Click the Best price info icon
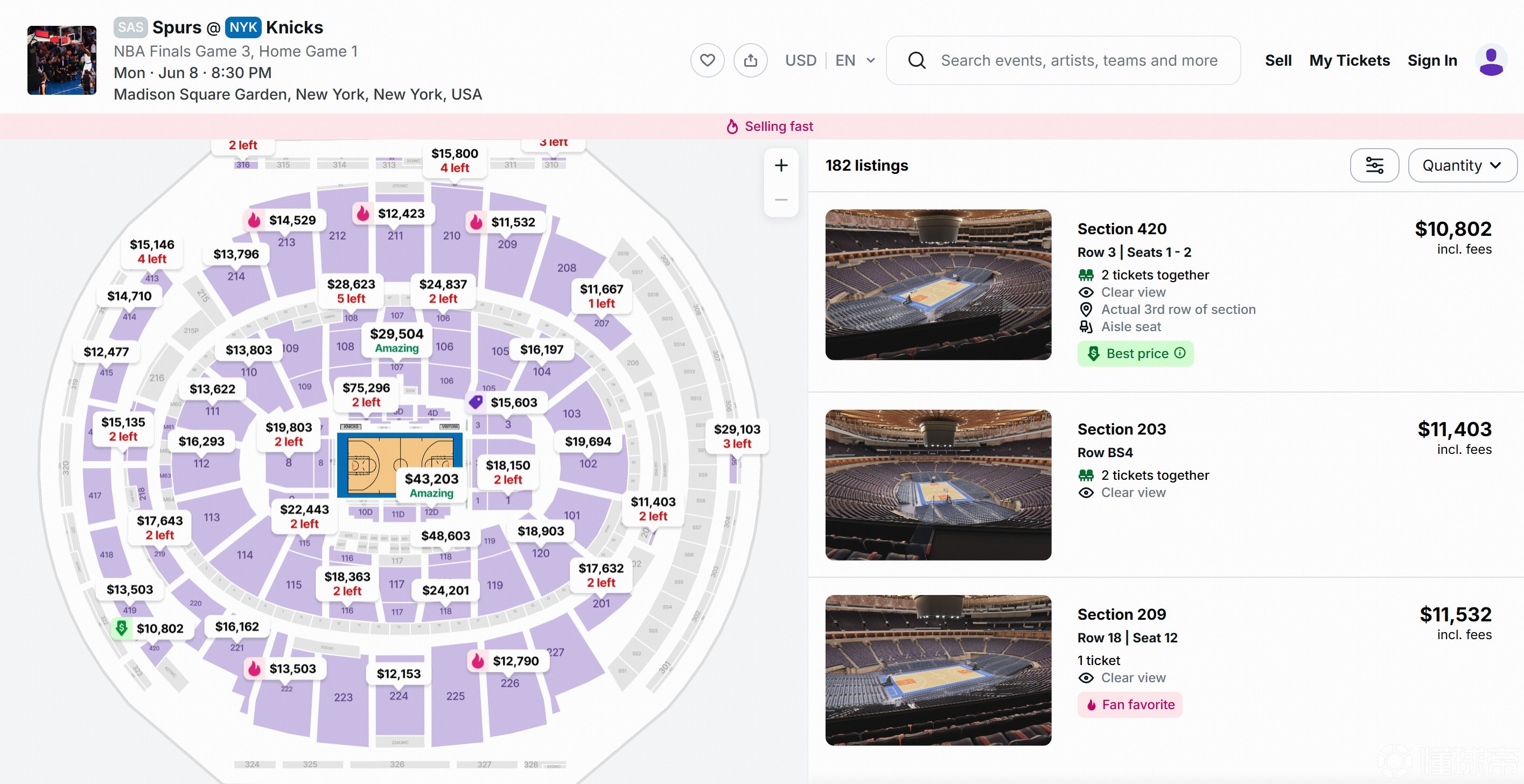Image resolution: width=1524 pixels, height=784 pixels. click(1180, 353)
